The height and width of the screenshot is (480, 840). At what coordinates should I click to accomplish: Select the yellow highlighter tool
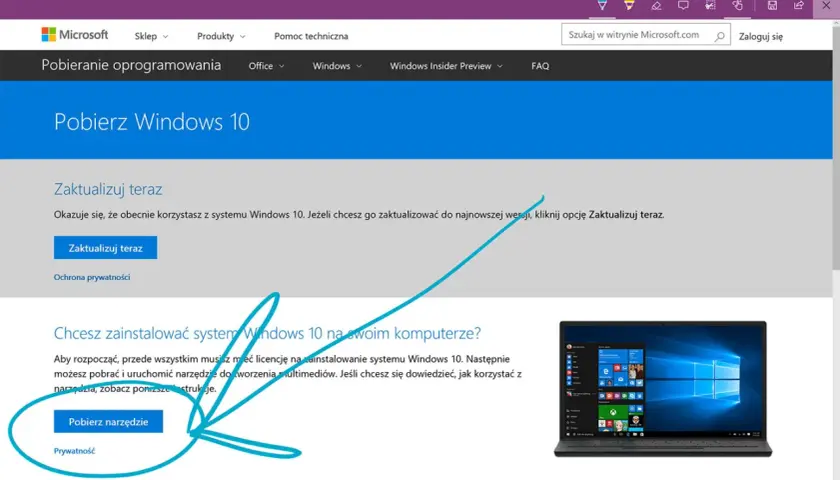click(x=629, y=6)
